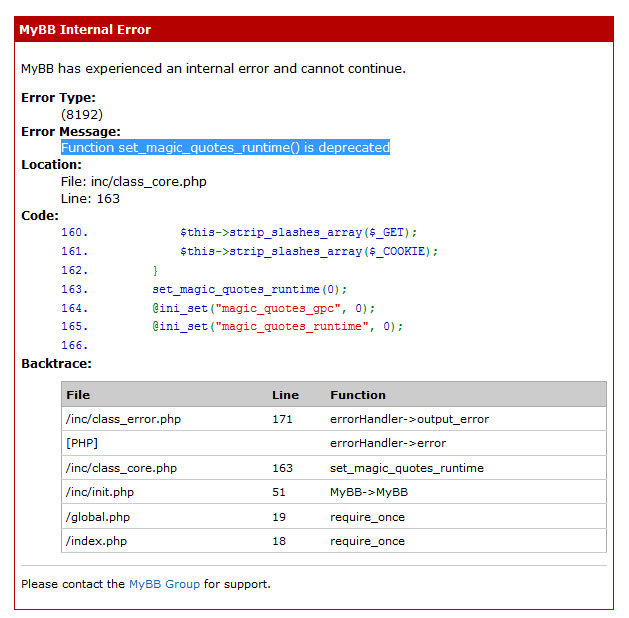Click require_once in the /index.php row

pos(367,541)
